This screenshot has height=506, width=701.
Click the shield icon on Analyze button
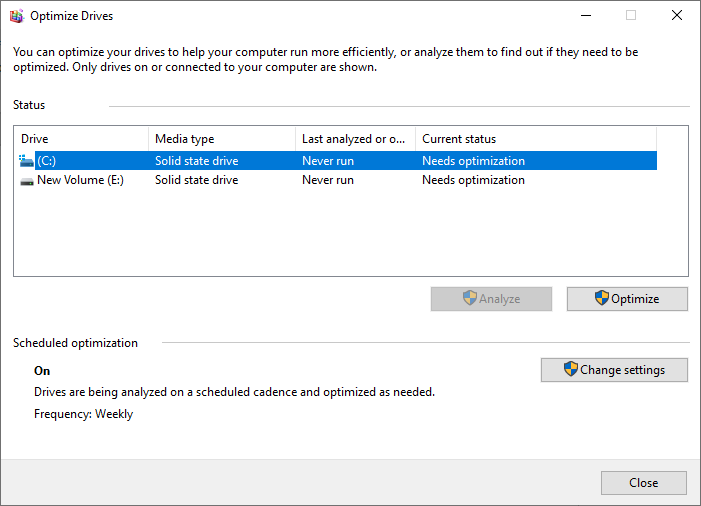click(x=469, y=298)
